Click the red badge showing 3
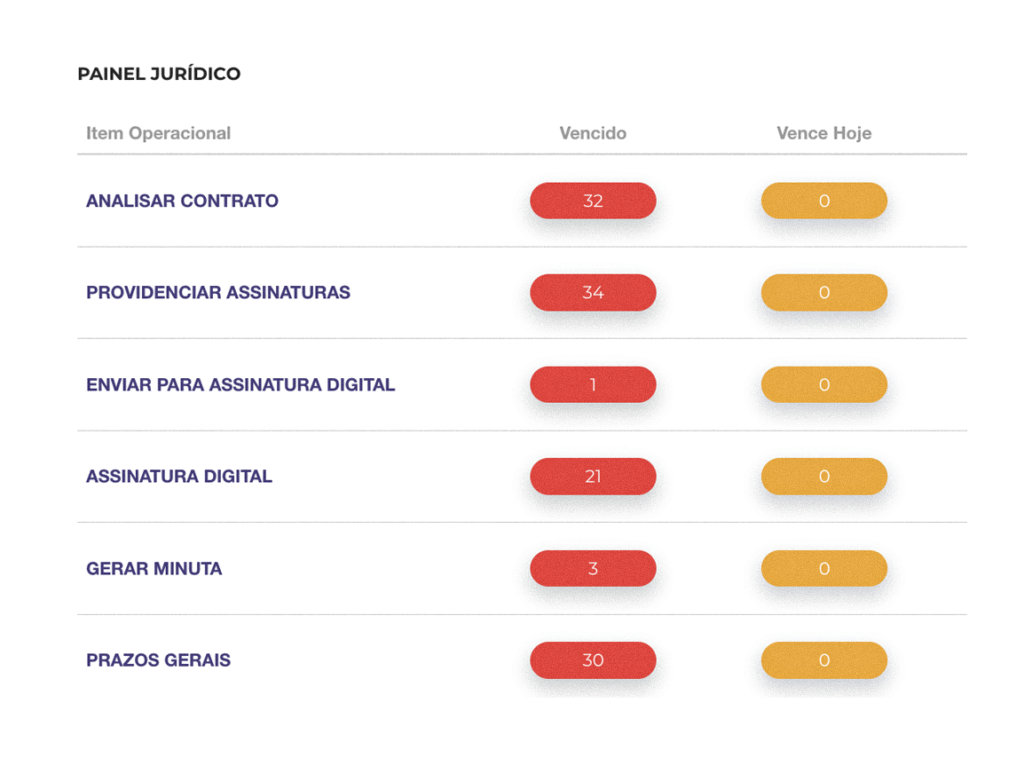 pyautogui.click(x=593, y=568)
